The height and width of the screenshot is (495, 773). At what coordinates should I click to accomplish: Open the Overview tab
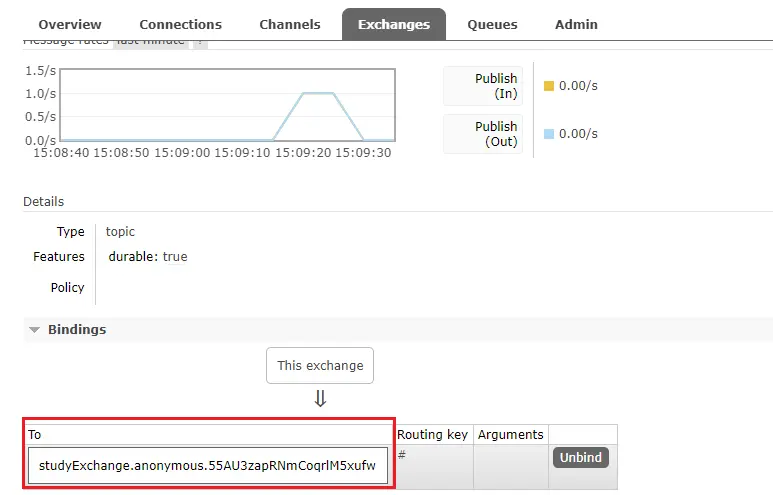[x=70, y=24]
